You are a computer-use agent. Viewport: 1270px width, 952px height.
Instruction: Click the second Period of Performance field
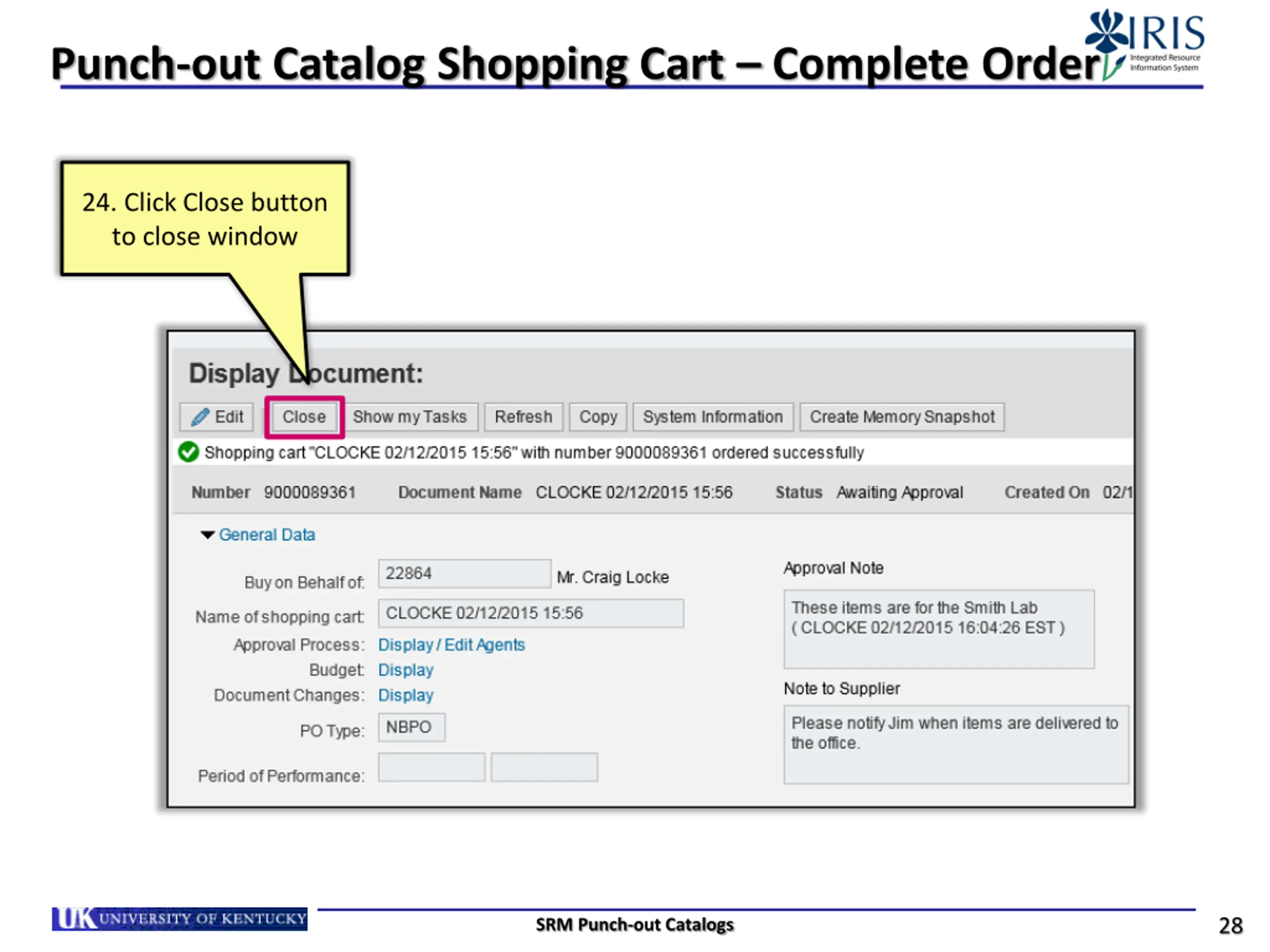click(544, 767)
